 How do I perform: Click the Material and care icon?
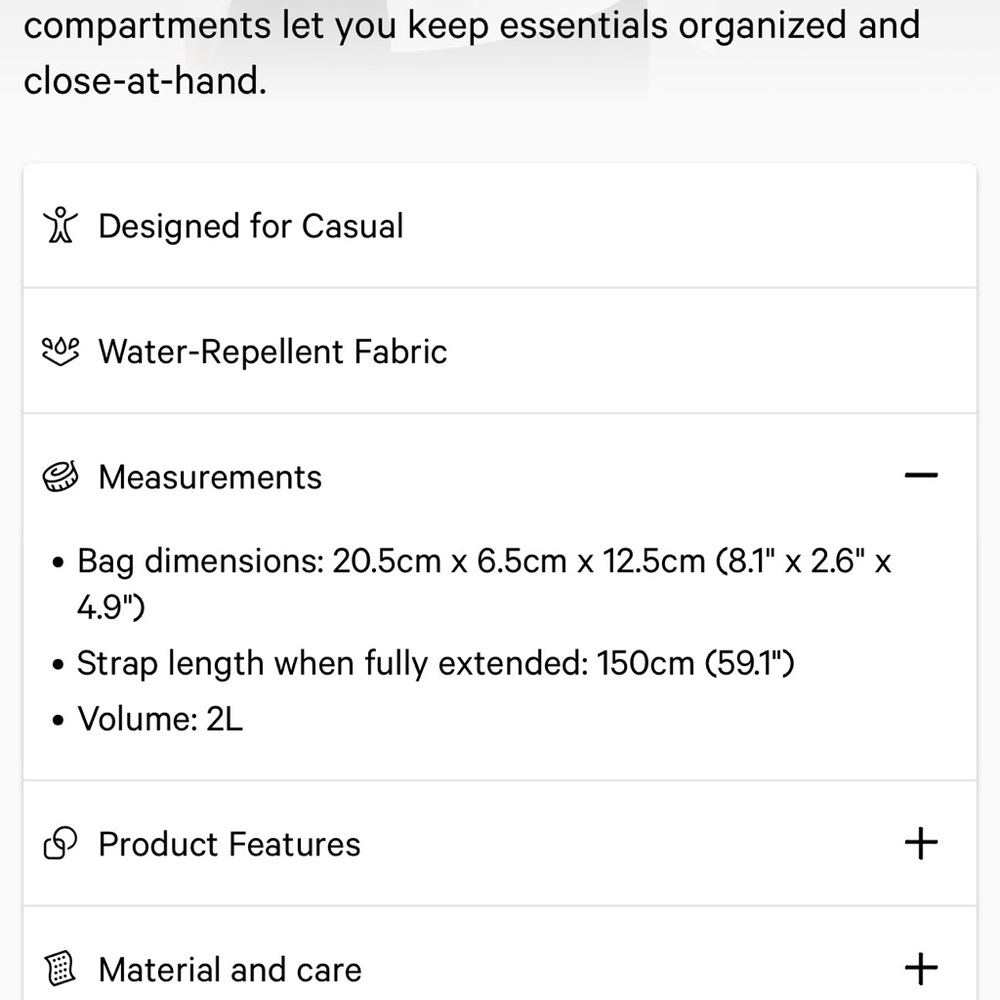click(60, 969)
